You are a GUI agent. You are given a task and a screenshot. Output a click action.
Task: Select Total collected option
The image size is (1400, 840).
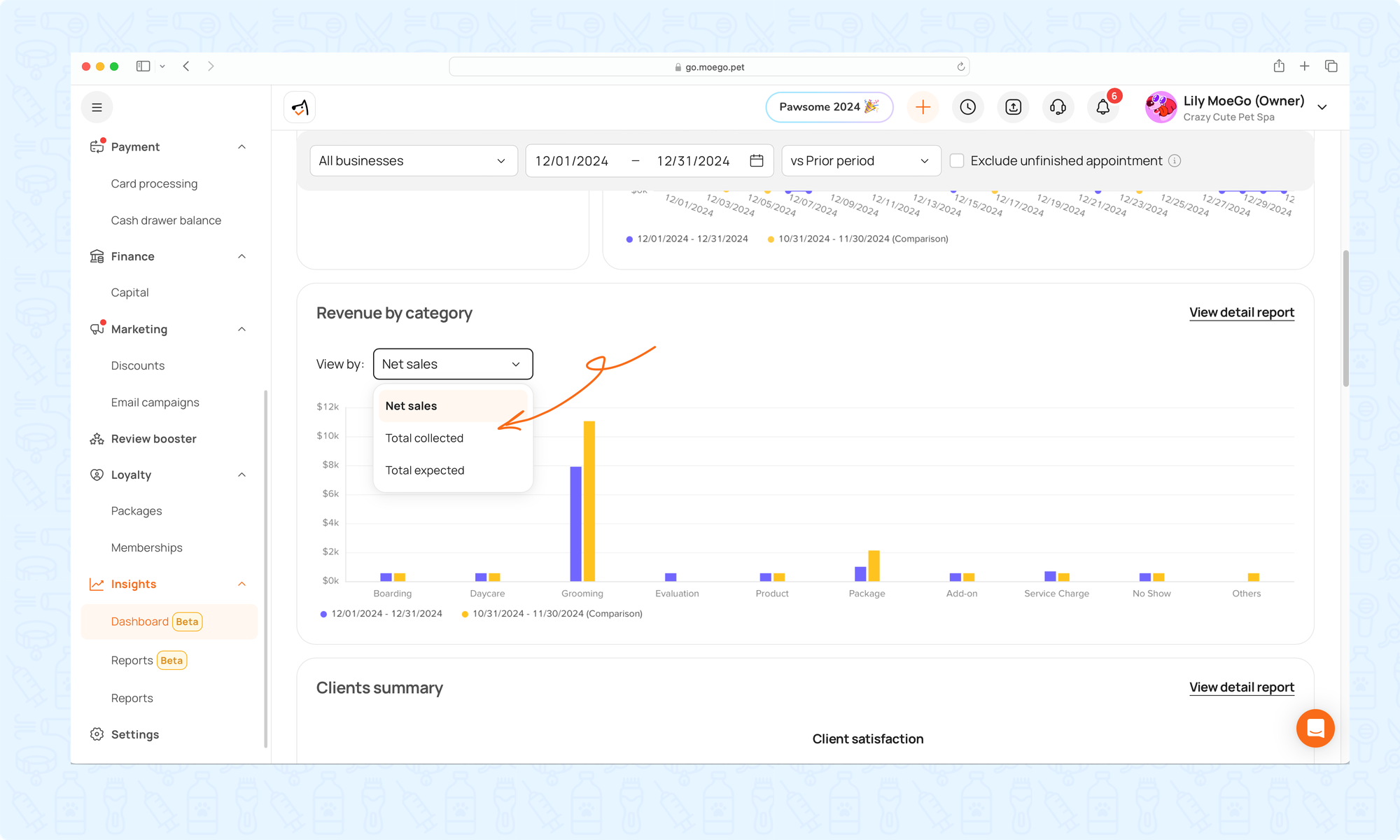coord(424,438)
